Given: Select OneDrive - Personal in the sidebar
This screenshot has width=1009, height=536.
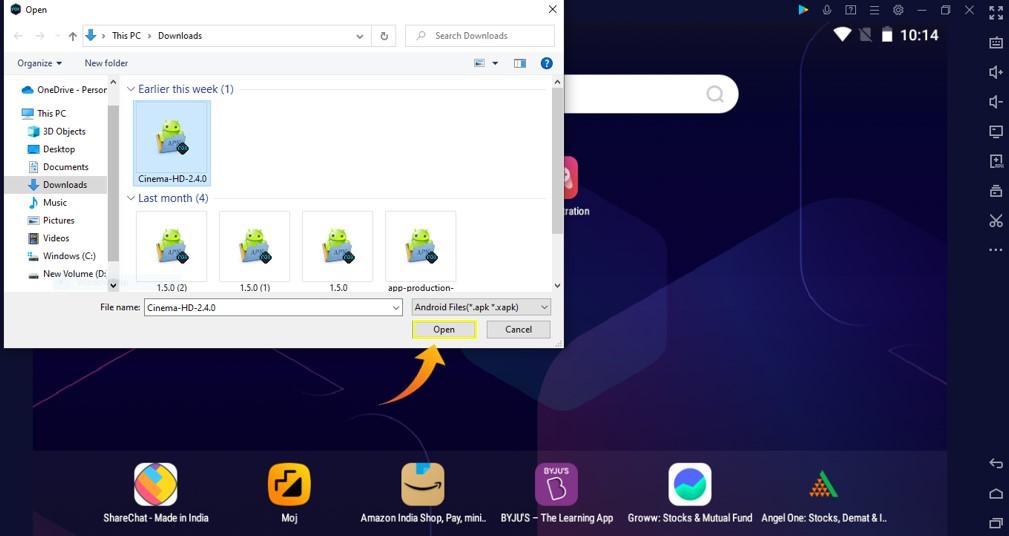Looking at the screenshot, I should (64, 90).
